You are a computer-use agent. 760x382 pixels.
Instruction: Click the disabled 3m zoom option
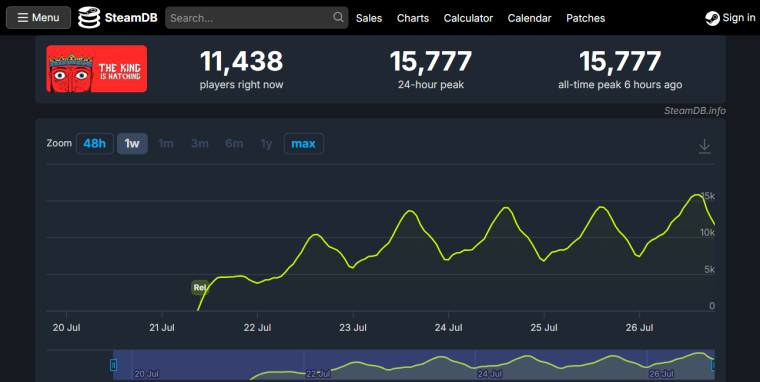point(200,143)
